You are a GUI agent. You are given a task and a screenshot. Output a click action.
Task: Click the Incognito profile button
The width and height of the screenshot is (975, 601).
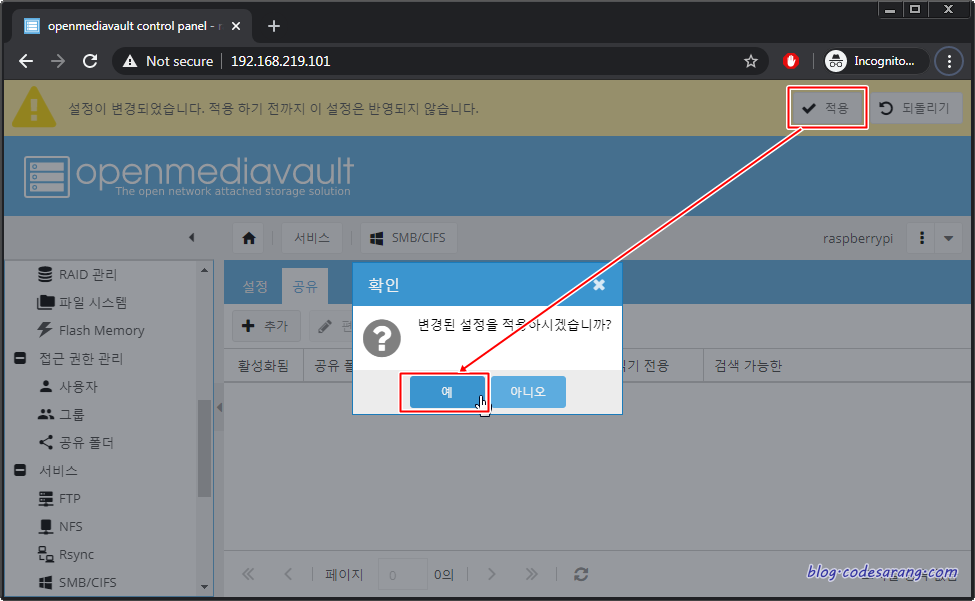(x=874, y=61)
